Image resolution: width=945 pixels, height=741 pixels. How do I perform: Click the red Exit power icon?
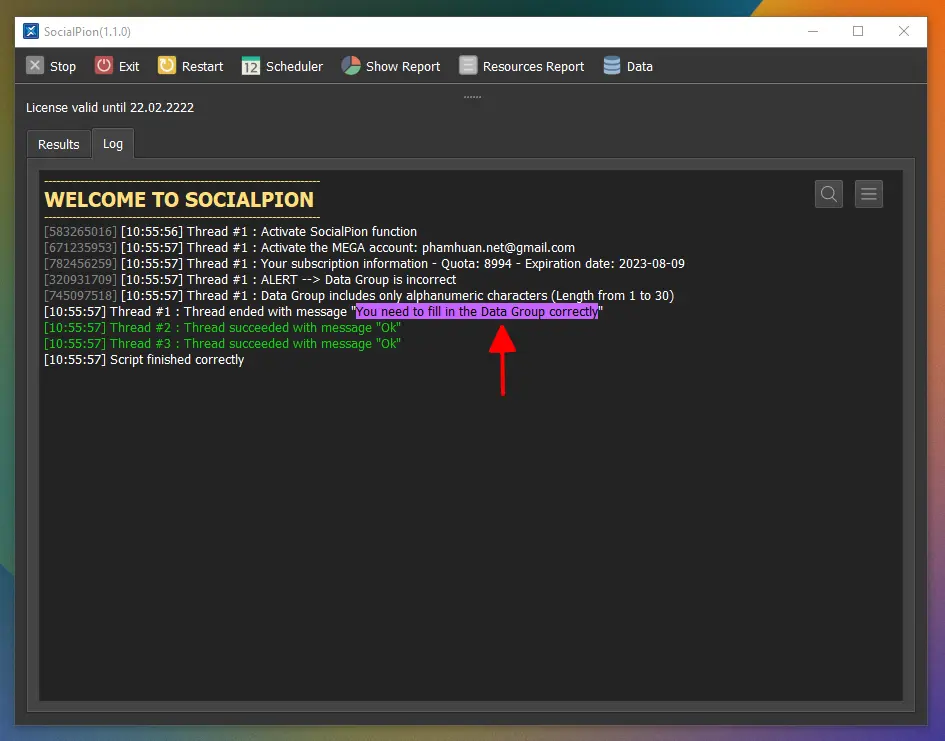pos(104,65)
